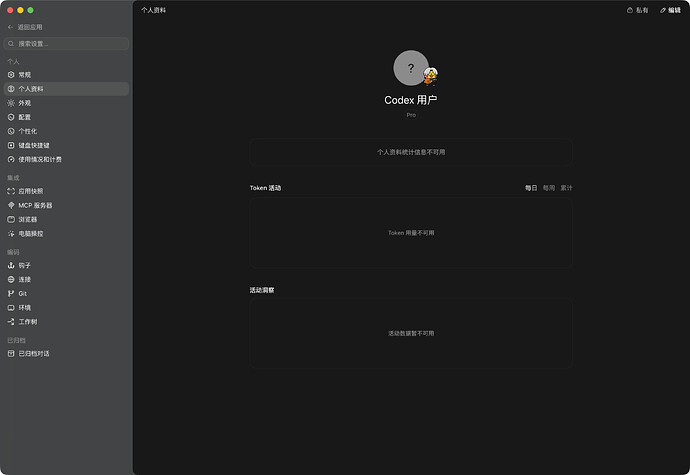Focus the 搜索设置 search field
The width and height of the screenshot is (690, 475).
tap(66, 44)
